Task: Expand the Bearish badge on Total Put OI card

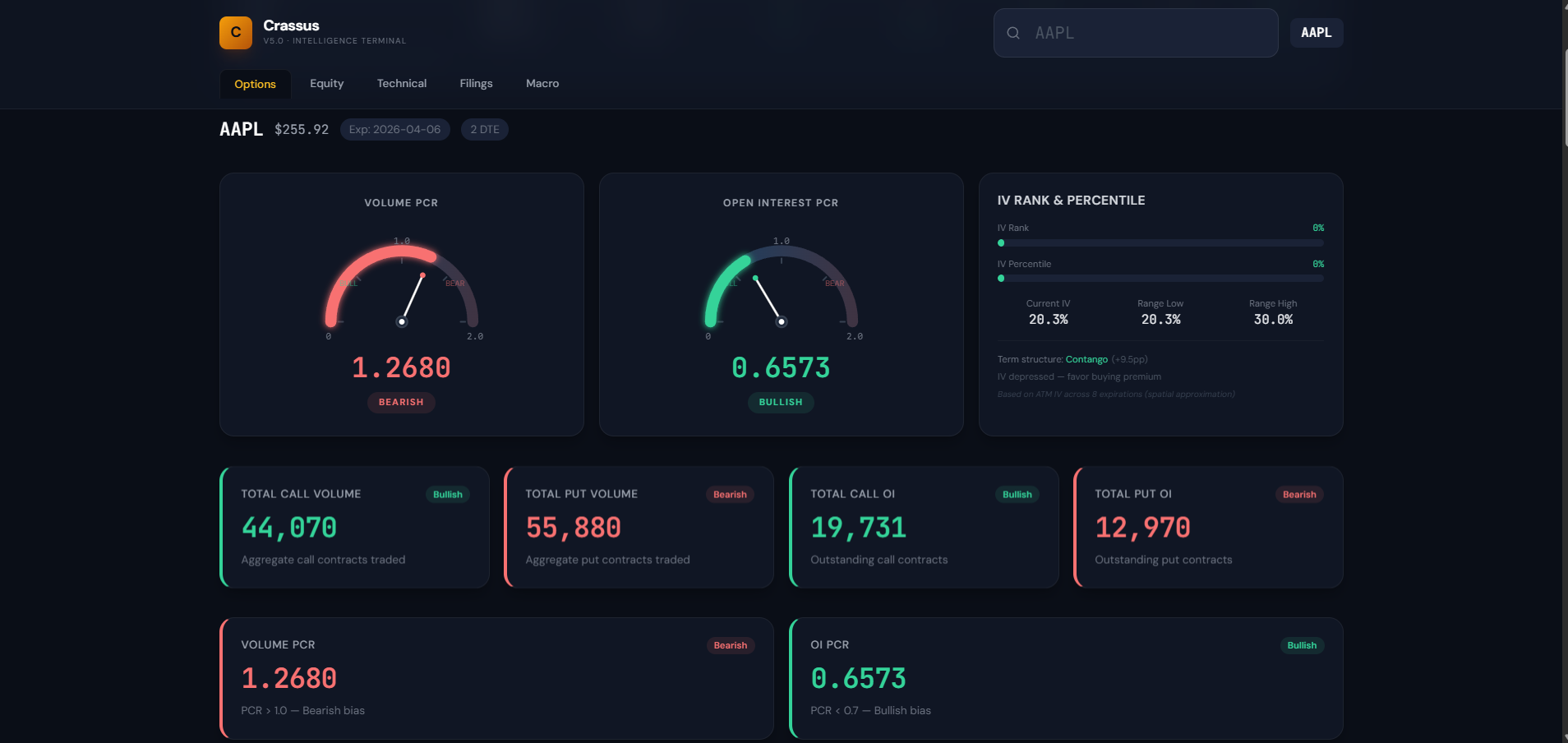Action: [x=1299, y=494]
